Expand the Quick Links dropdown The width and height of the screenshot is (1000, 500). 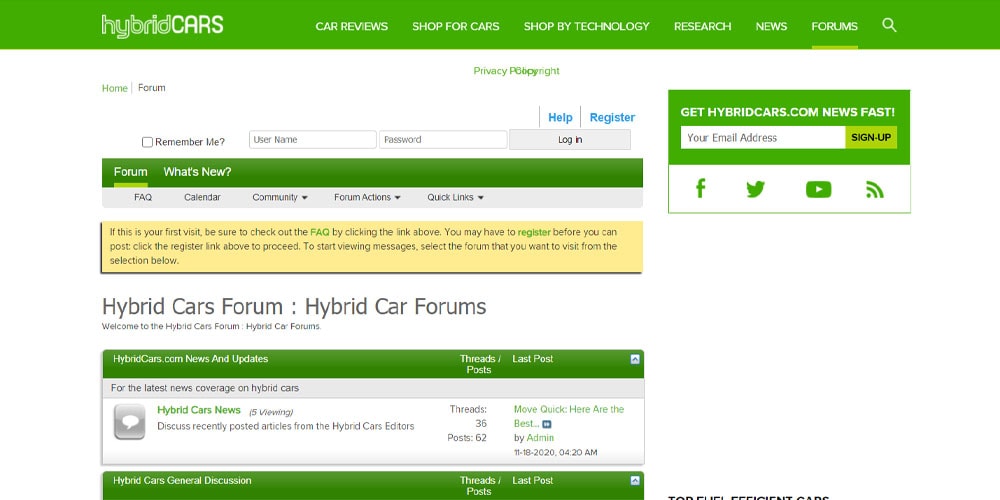(455, 198)
